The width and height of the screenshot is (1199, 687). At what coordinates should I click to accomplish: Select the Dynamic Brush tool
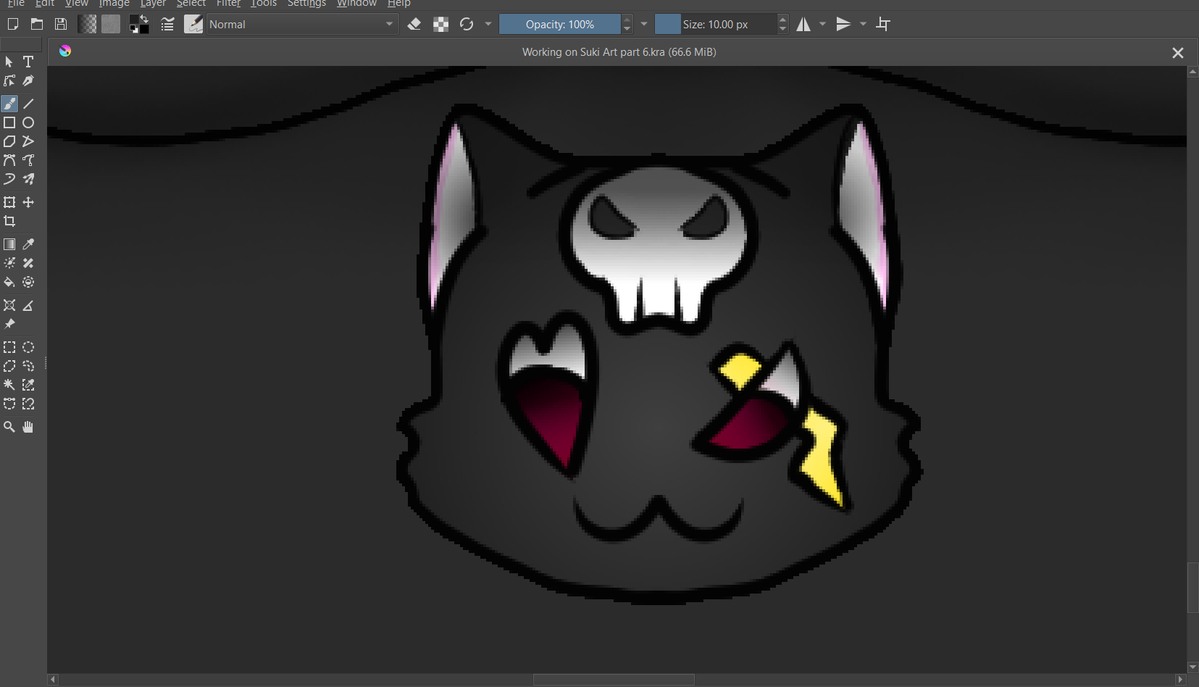(9, 179)
